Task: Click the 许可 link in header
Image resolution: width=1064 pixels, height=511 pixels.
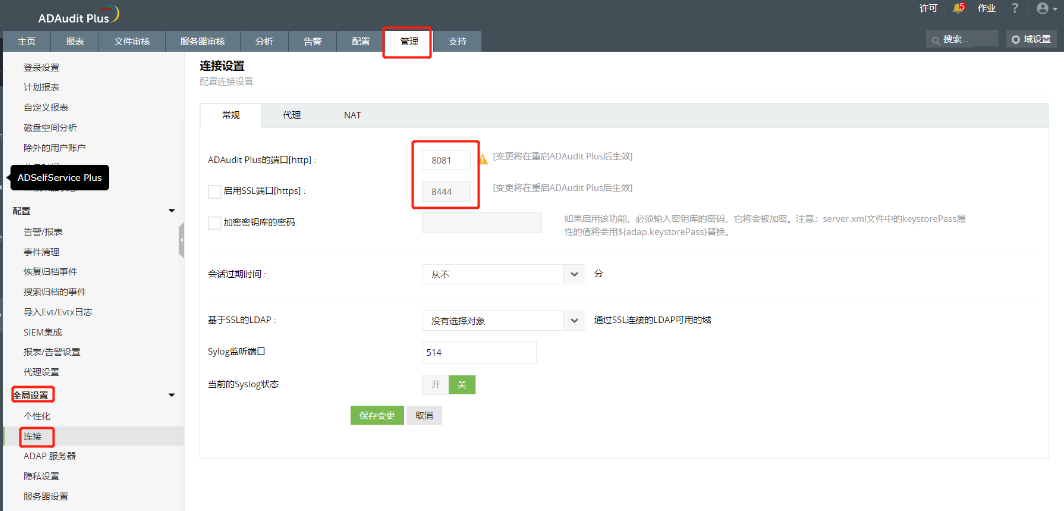Action: pos(928,8)
